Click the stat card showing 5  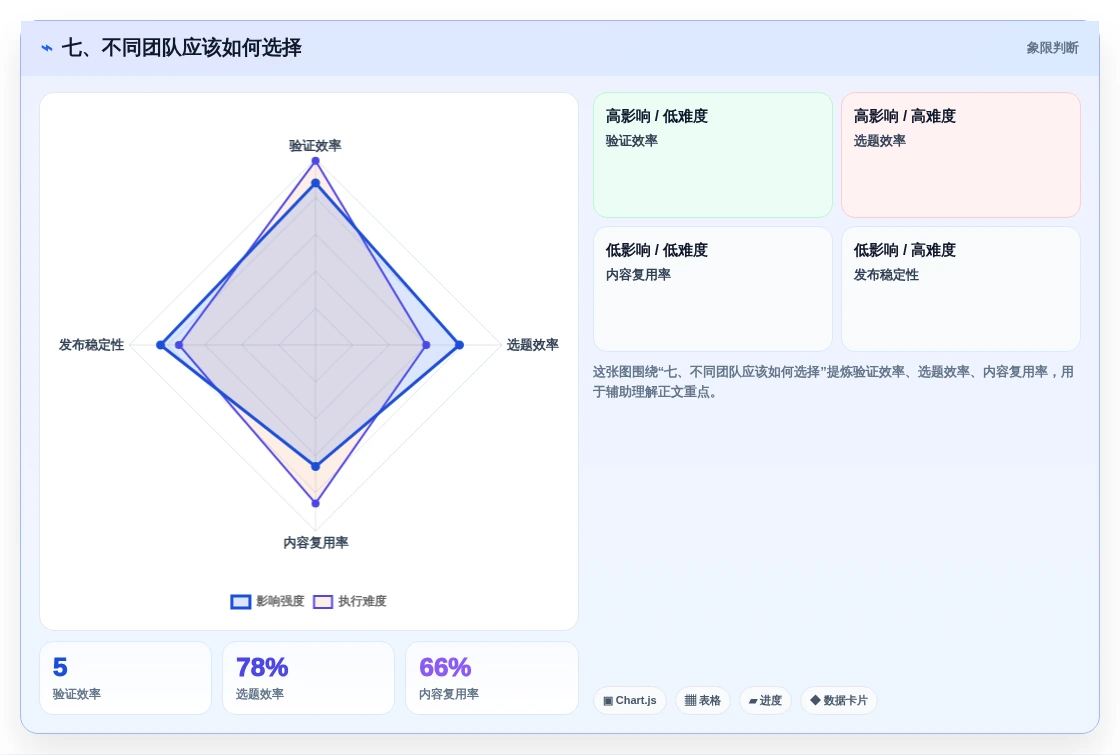tap(126, 678)
